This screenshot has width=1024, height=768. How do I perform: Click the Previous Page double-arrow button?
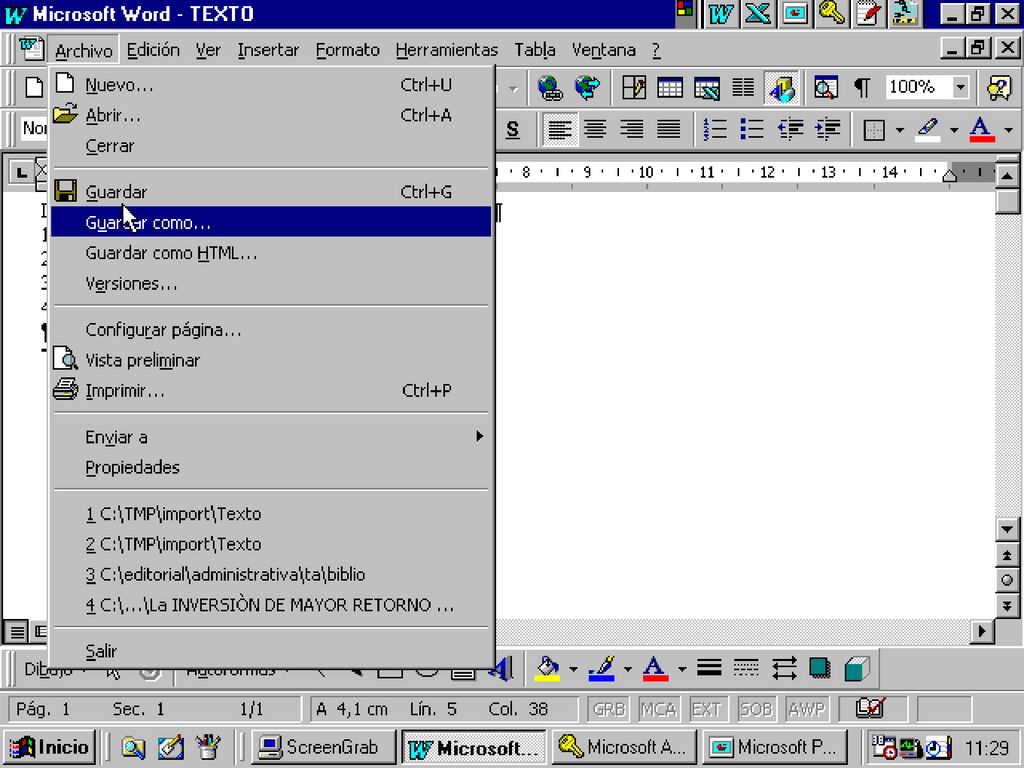(x=1007, y=555)
